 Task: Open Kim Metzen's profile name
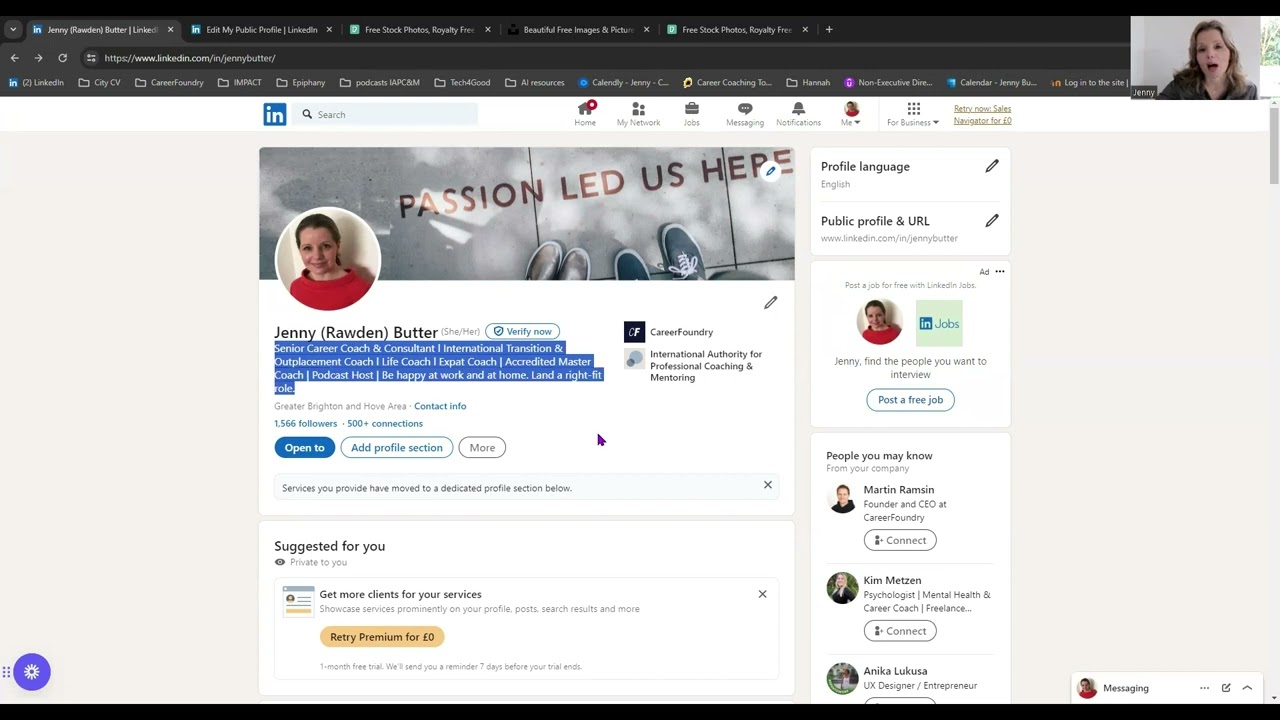click(x=892, y=580)
